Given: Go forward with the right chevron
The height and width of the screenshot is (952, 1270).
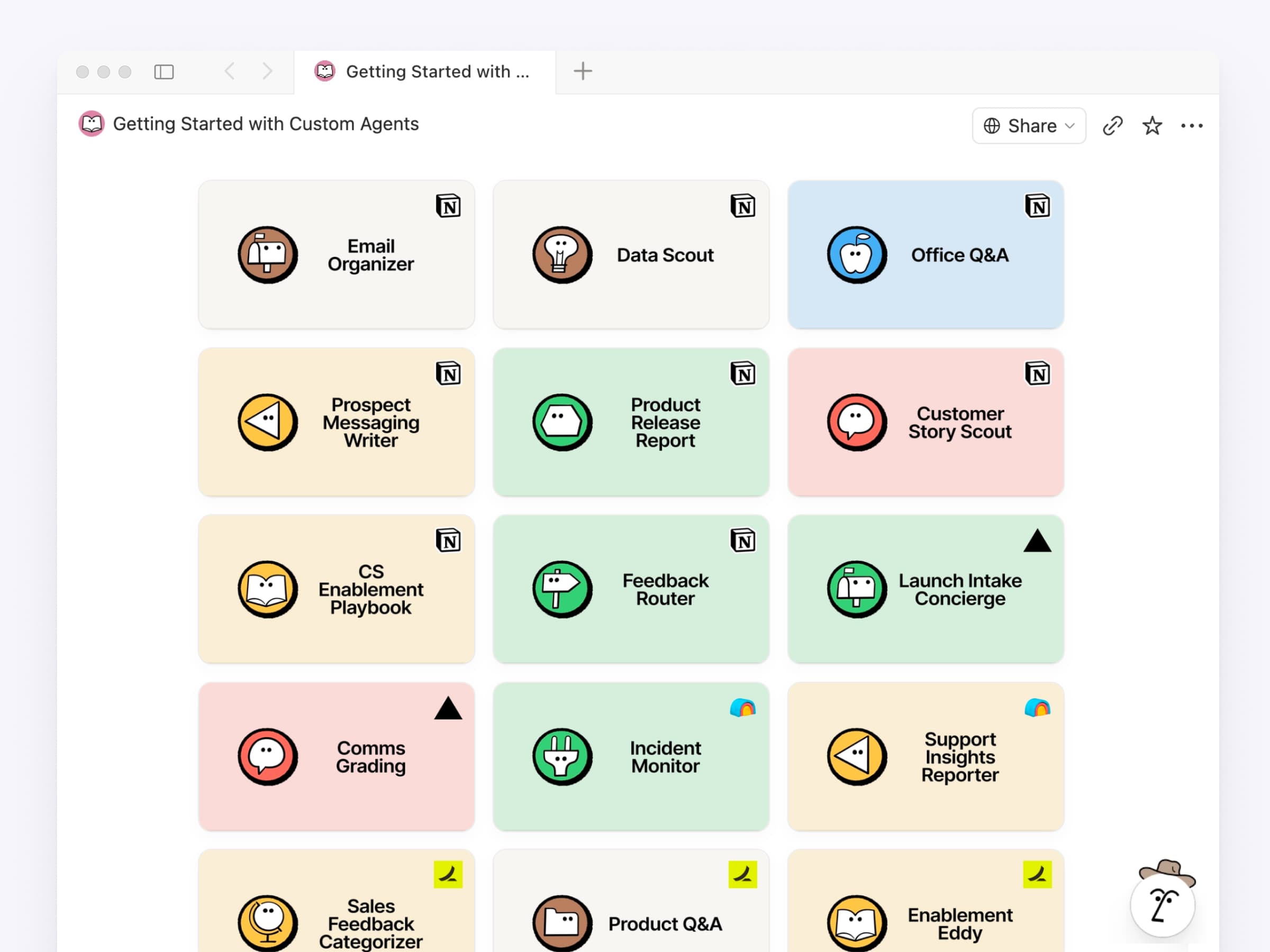Looking at the screenshot, I should pos(267,71).
